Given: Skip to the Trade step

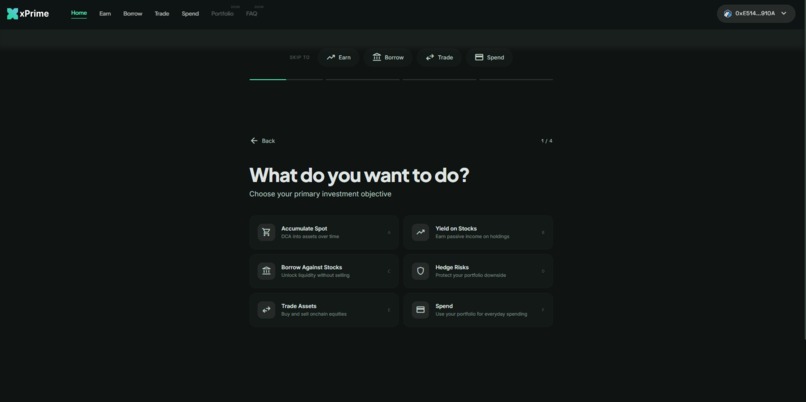Looking at the screenshot, I should tap(439, 58).
